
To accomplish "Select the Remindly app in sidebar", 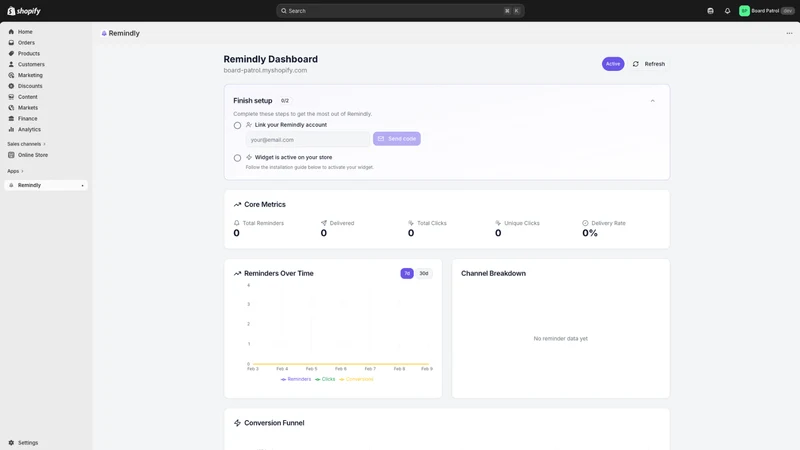I will click(x=46, y=185).
